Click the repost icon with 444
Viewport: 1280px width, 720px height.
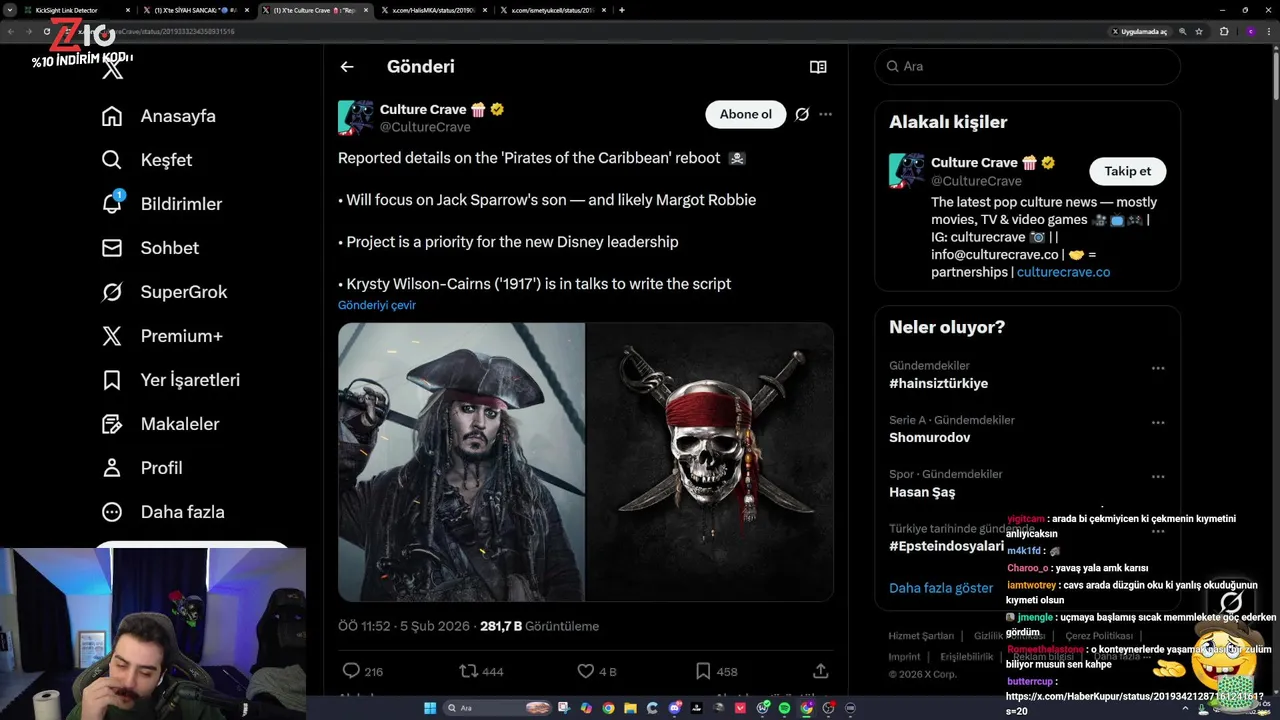pyautogui.click(x=480, y=671)
